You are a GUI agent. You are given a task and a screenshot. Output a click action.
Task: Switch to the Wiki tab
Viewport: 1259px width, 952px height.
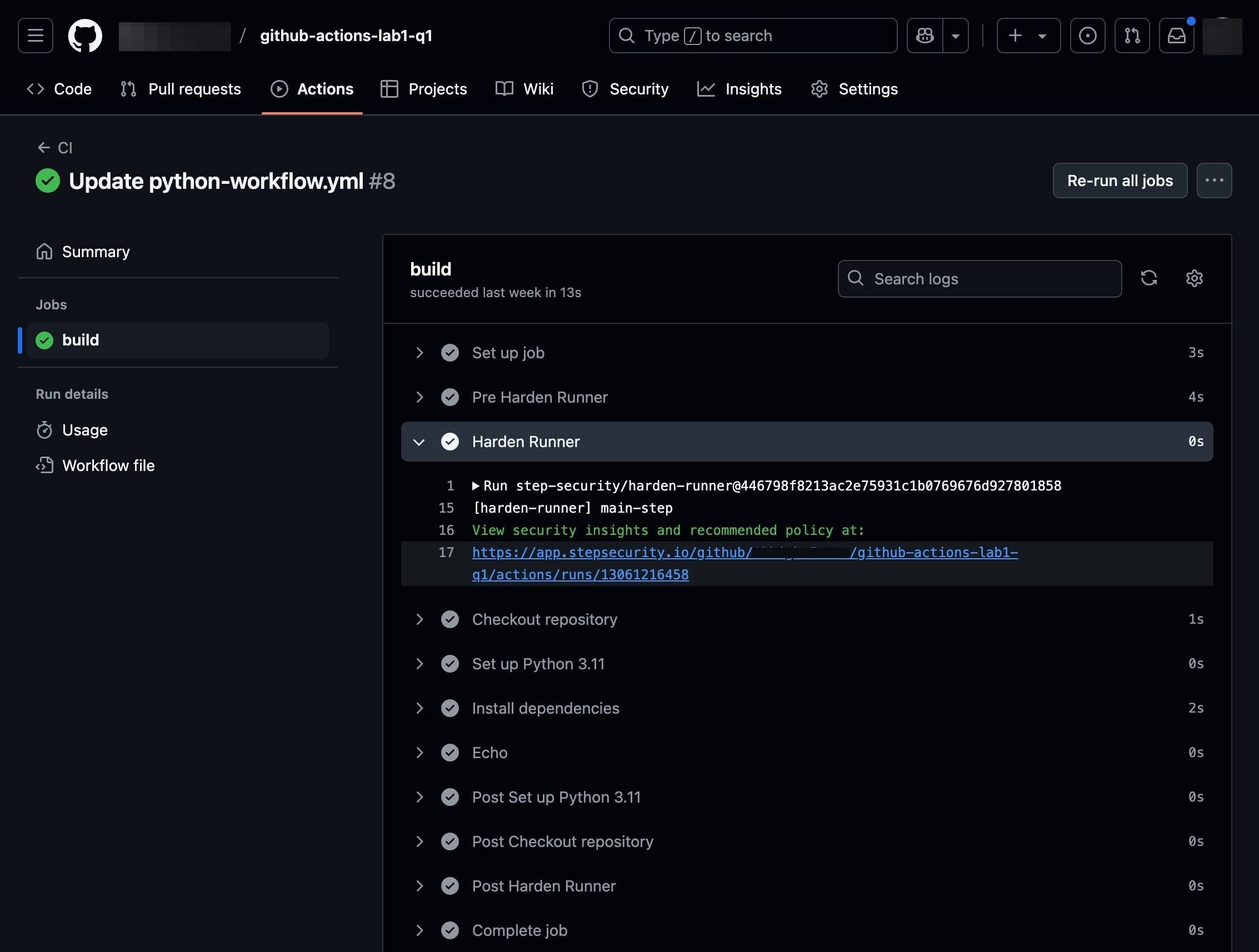coord(524,89)
